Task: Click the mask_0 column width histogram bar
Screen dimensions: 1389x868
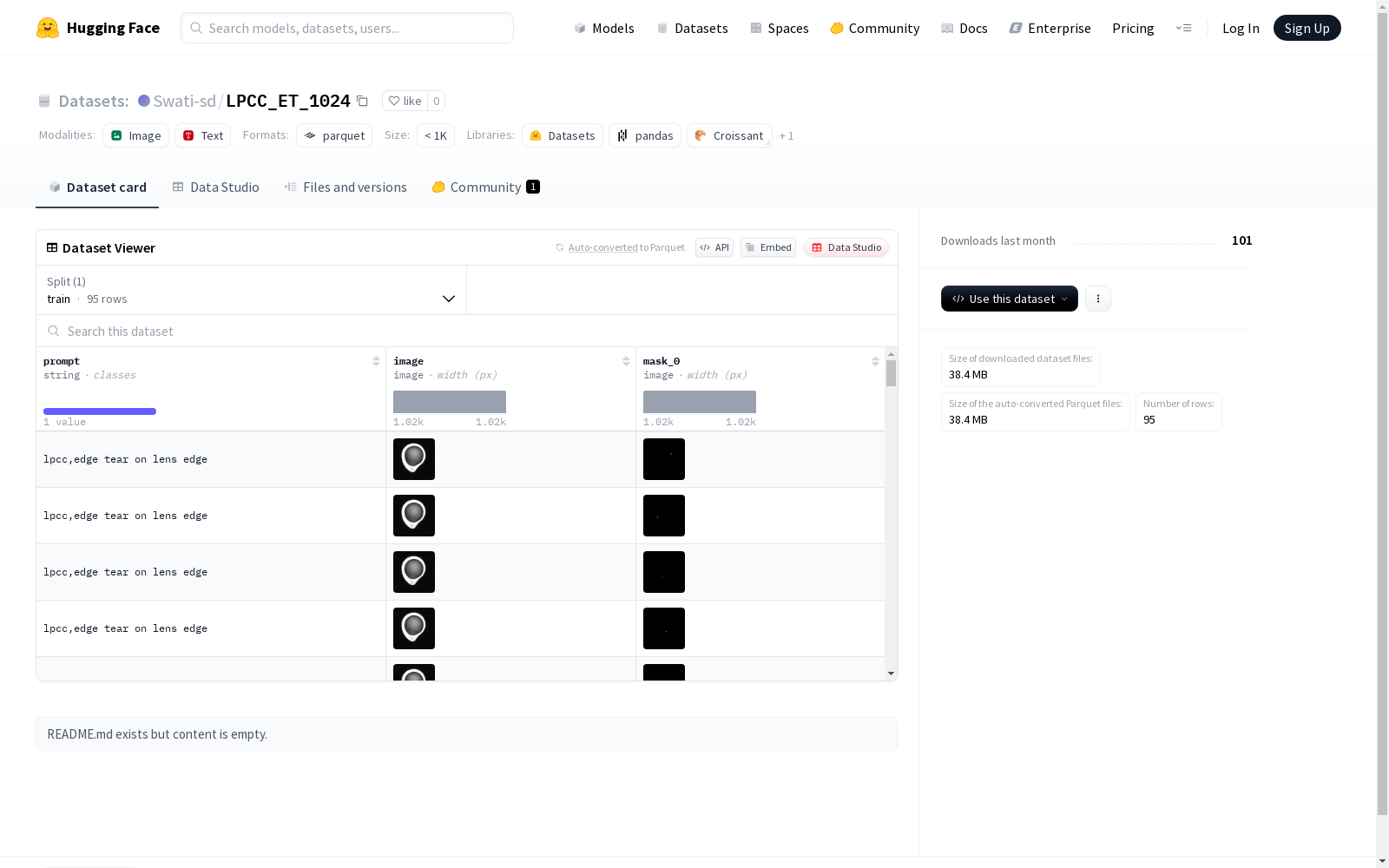Action: (700, 402)
